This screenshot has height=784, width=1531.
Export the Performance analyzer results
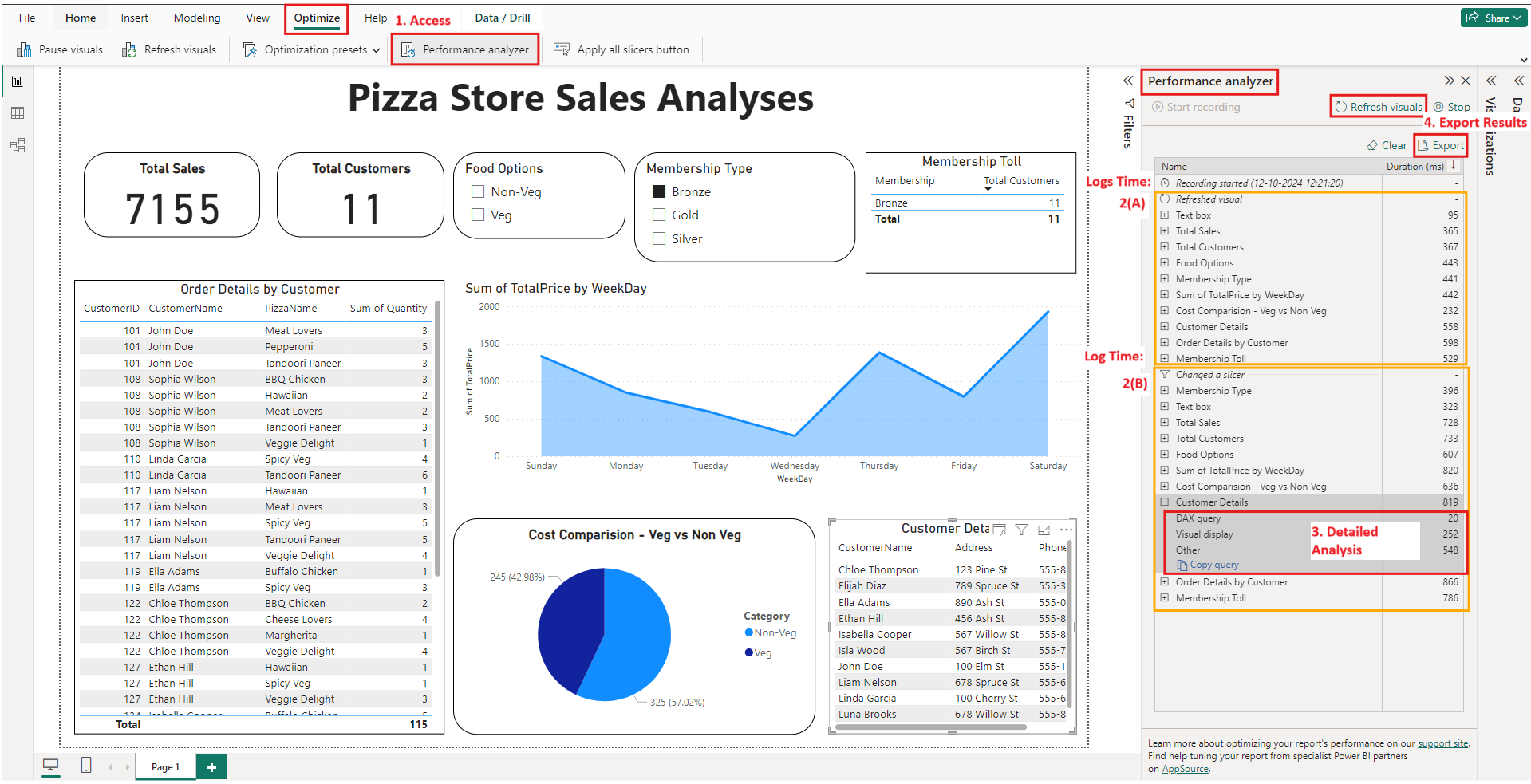pyautogui.click(x=1441, y=145)
